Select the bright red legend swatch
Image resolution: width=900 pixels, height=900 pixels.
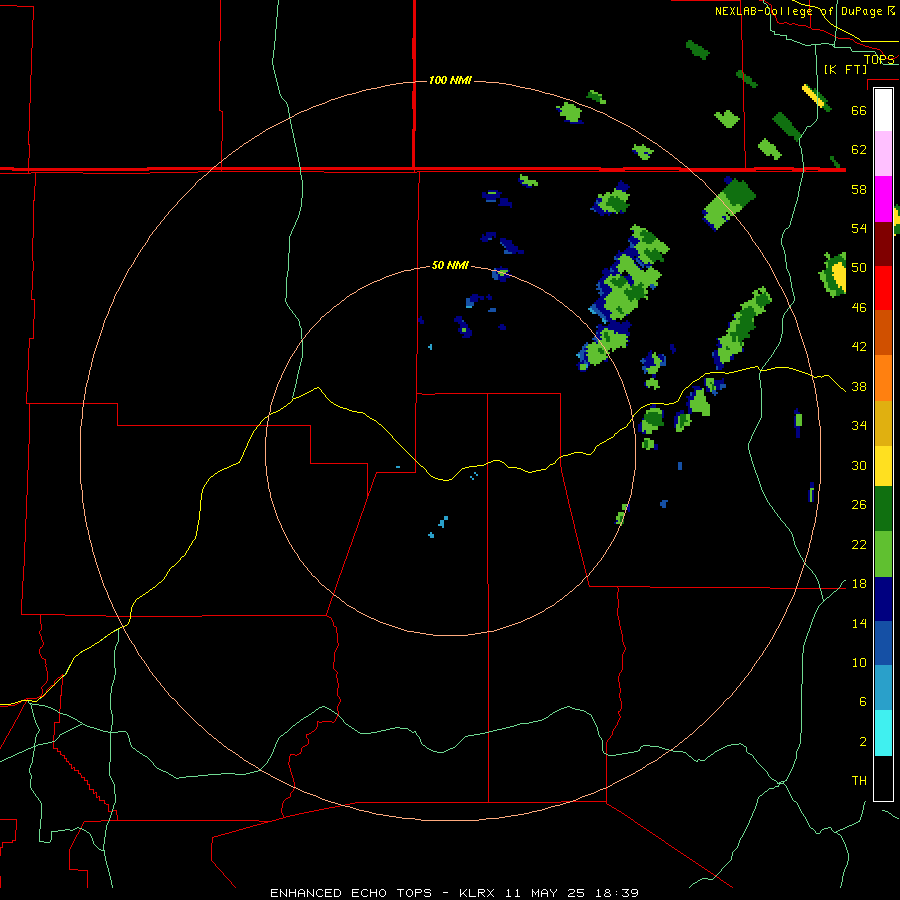[x=883, y=288]
